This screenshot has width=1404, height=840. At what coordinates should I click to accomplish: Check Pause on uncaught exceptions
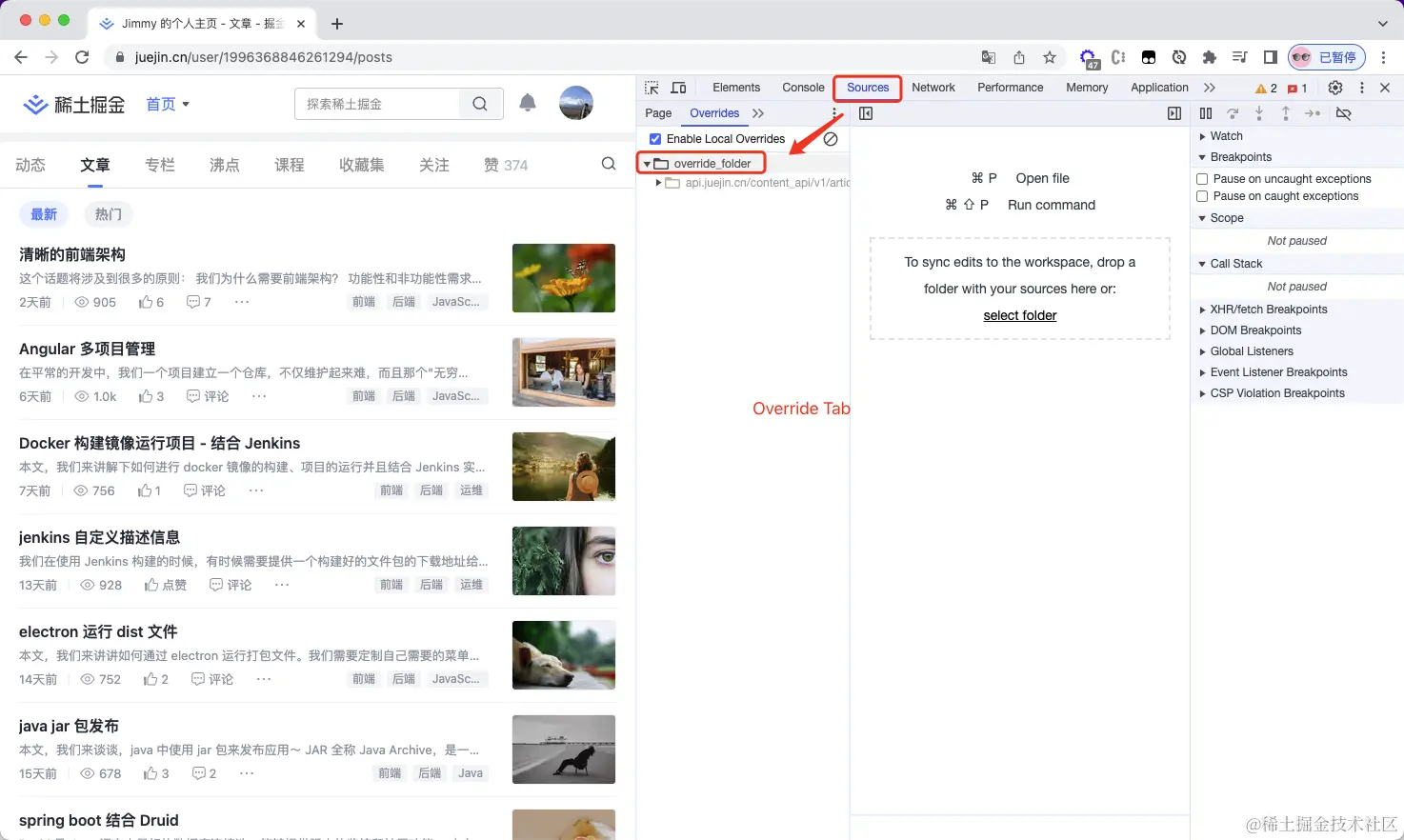click(1202, 179)
